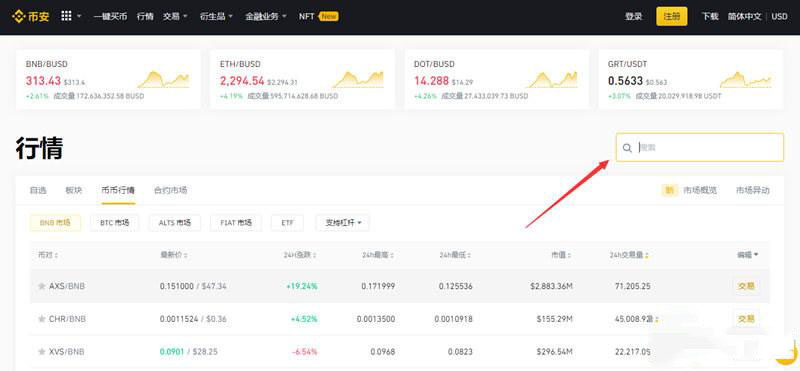Switch to the 合约市场 tab
Image resolution: width=800 pixels, height=371 pixels.
[x=170, y=190]
